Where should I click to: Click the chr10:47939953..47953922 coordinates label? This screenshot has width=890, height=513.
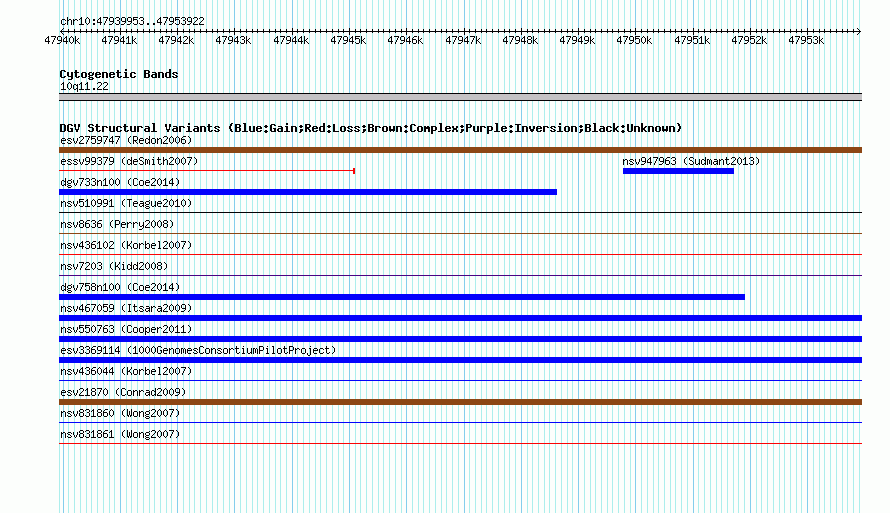(132, 21)
